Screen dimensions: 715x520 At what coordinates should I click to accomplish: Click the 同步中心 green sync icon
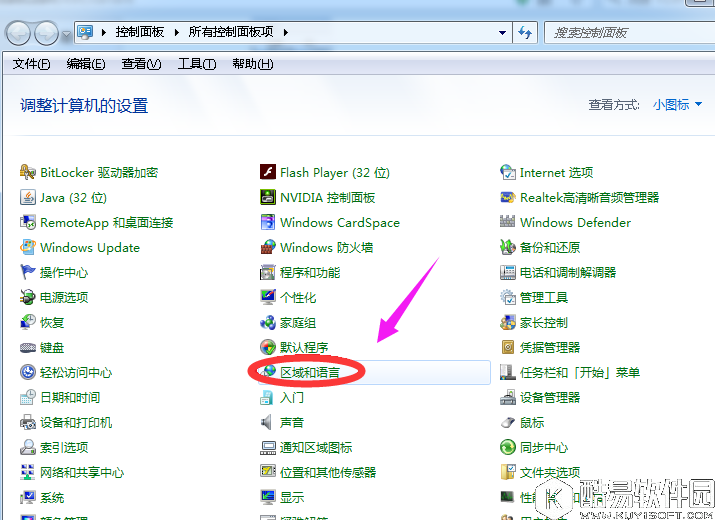coord(508,447)
